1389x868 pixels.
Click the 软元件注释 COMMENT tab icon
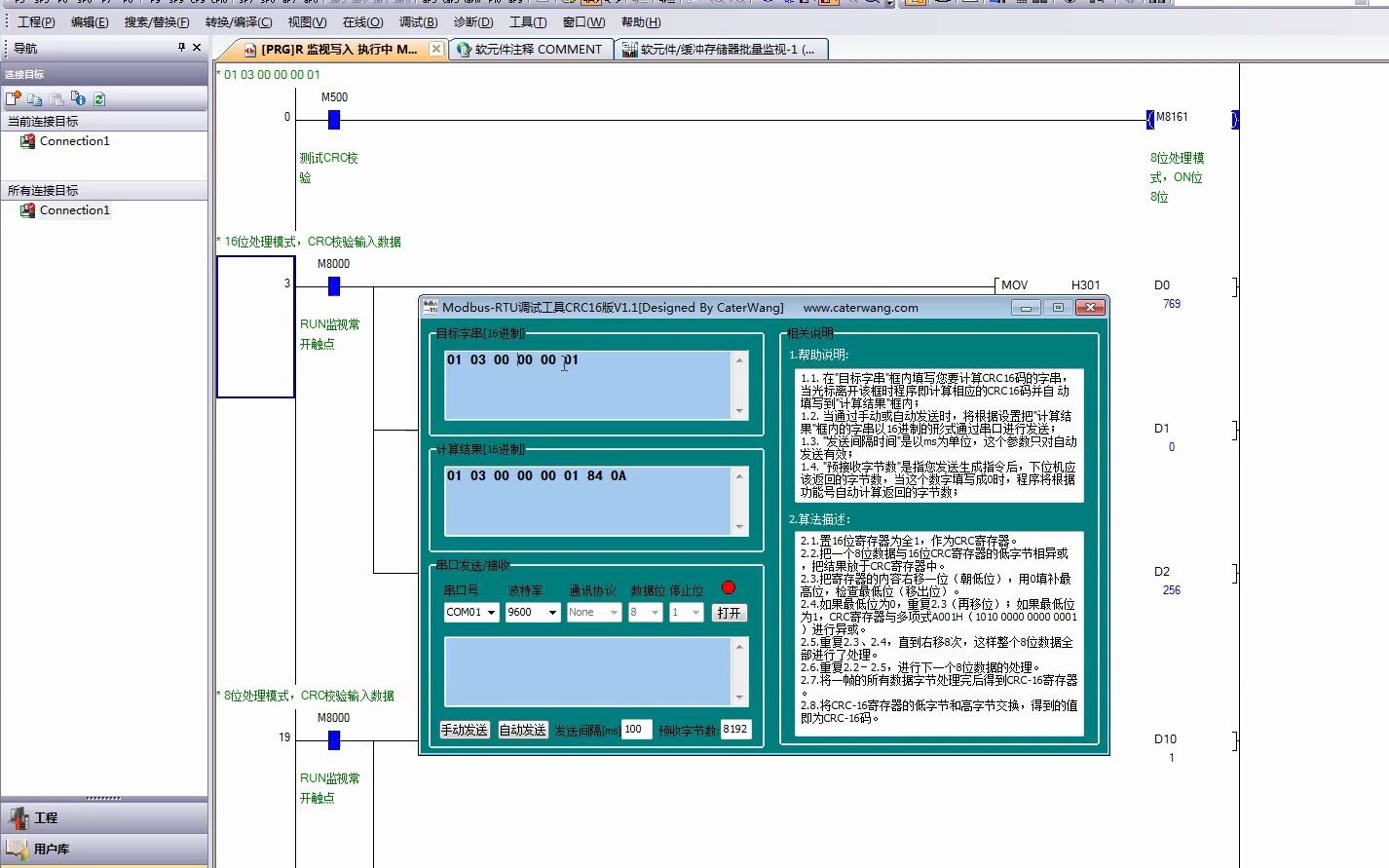pyautogui.click(x=464, y=49)
